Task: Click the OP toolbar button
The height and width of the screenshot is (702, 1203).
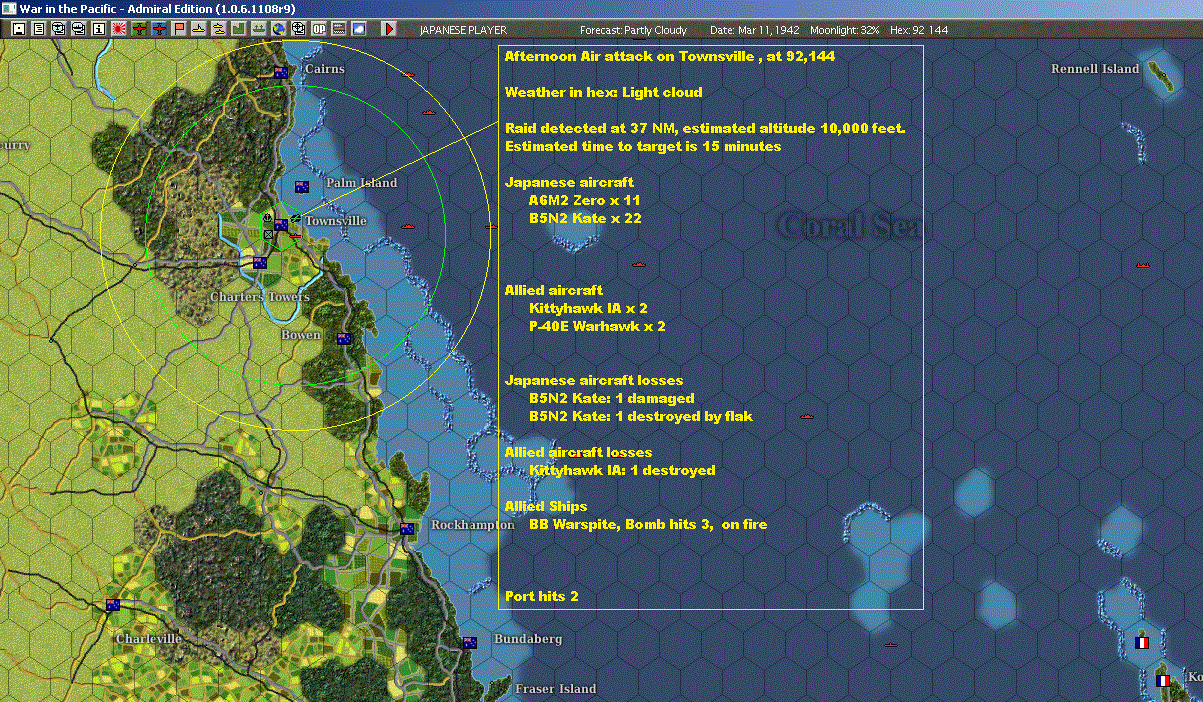Action: 318,29
